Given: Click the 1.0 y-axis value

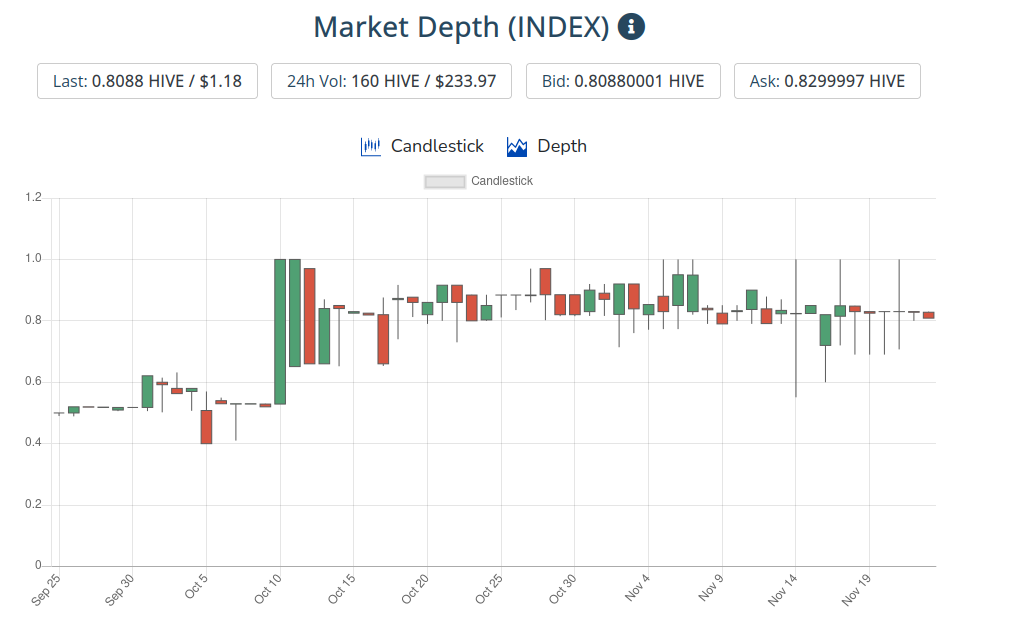Looking at the screenshot, I should pyautogui.click(x=33, y=258).
